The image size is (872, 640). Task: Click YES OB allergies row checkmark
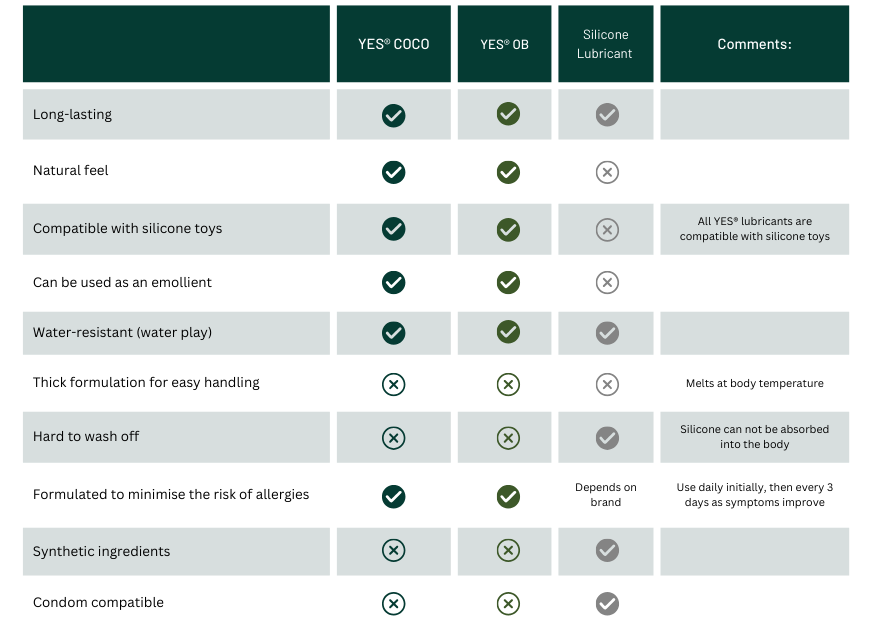(508, 496)
